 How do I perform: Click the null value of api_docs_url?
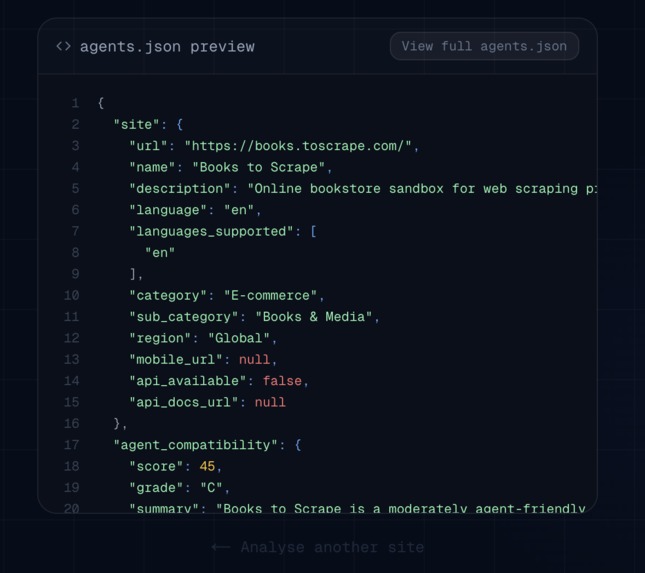[x=270, y=403]
